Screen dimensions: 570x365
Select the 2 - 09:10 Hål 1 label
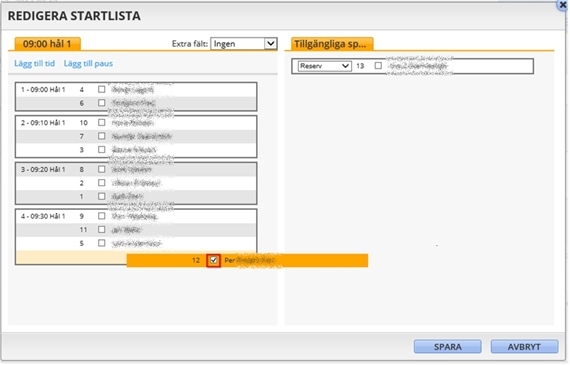point(43,123)
